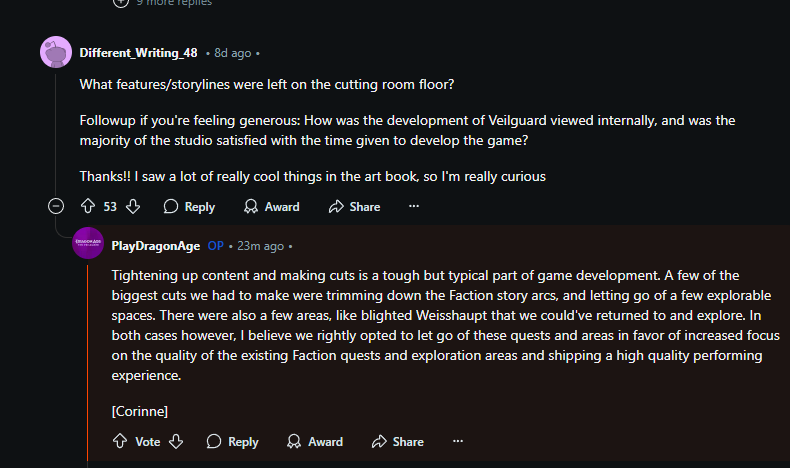Image resolution: width=790 pixels, height=468 pixels.
Task: Reply to Different_Writing_48's comment
Action: point(189,206)
